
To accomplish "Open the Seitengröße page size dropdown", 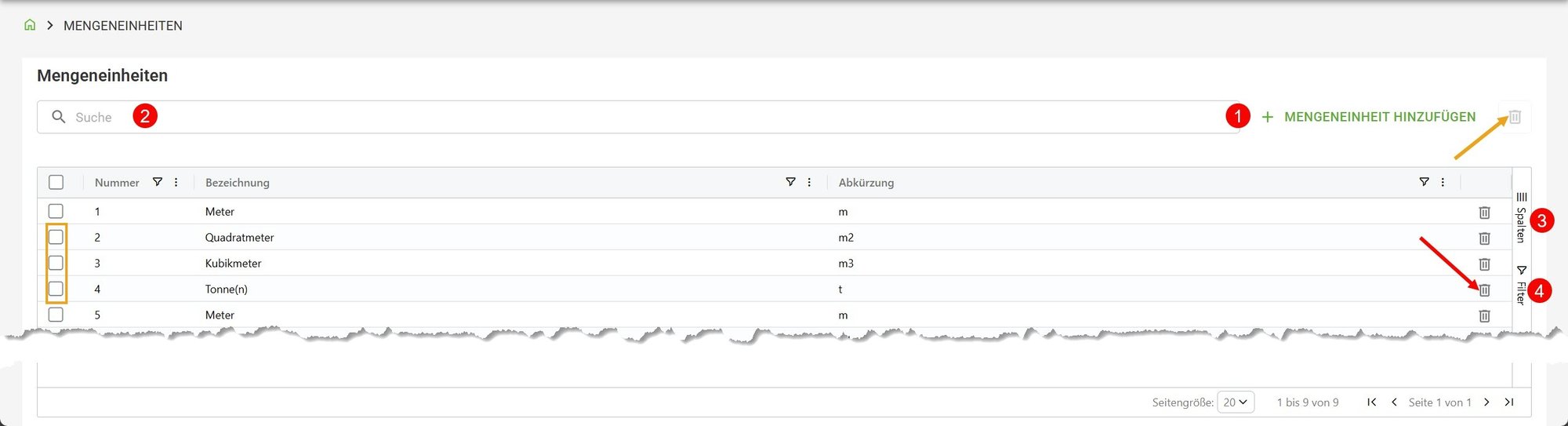I will click(1236, 402).
